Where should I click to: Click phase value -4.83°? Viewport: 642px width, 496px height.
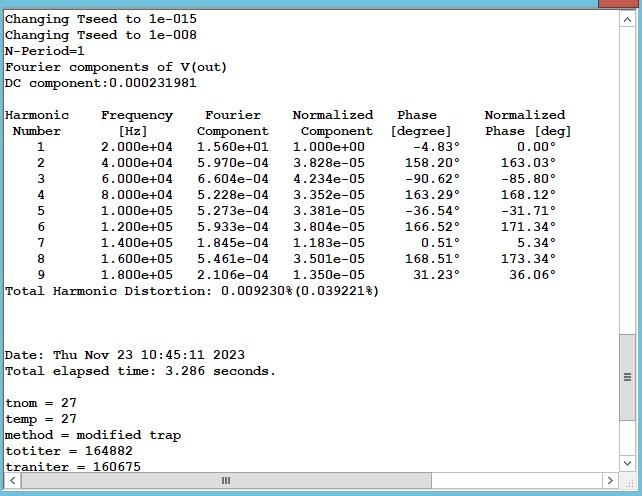point(437,147)
